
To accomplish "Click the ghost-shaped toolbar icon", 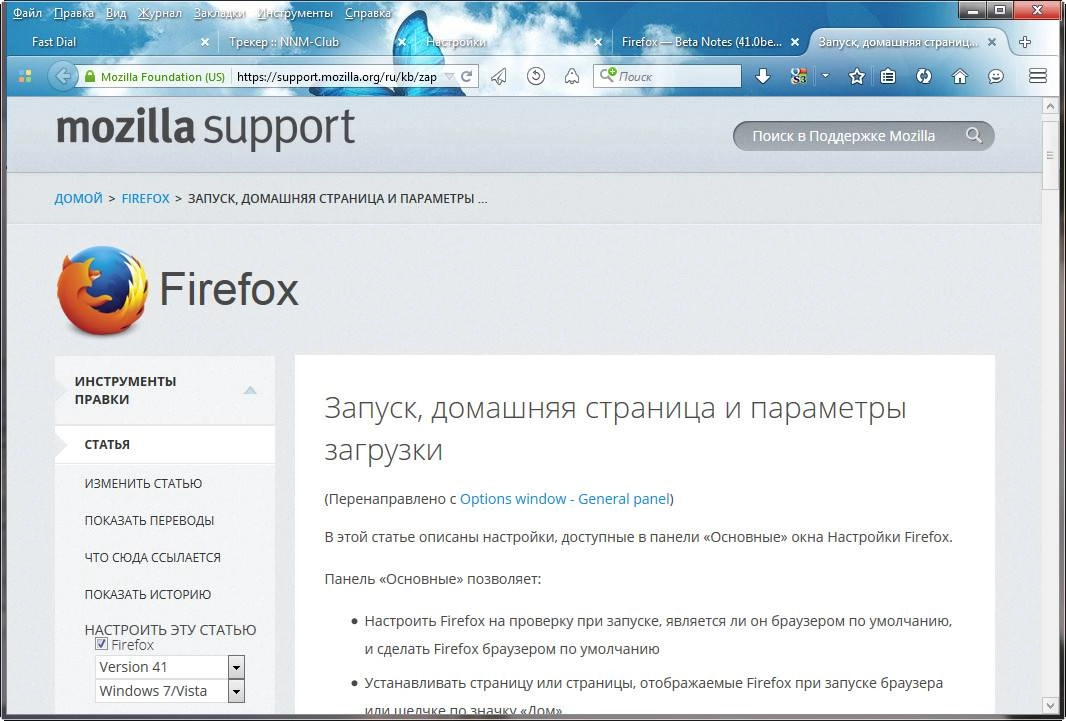I will click(572, 77).
